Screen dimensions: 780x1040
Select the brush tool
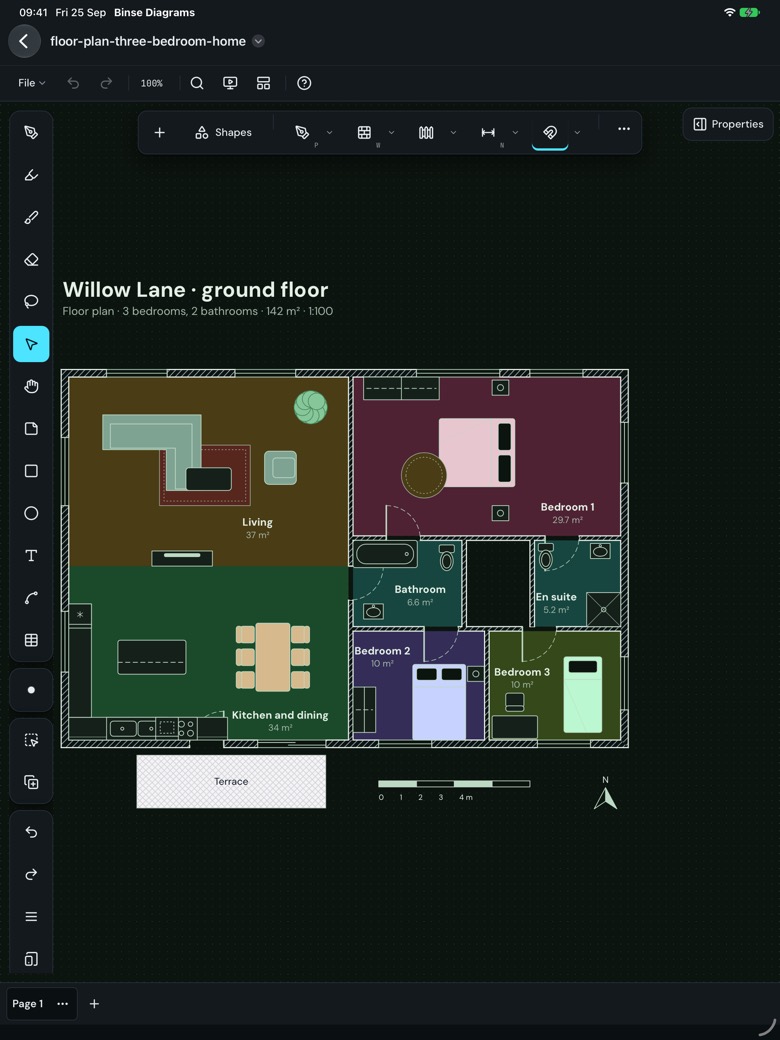click(x=31, y=218)
